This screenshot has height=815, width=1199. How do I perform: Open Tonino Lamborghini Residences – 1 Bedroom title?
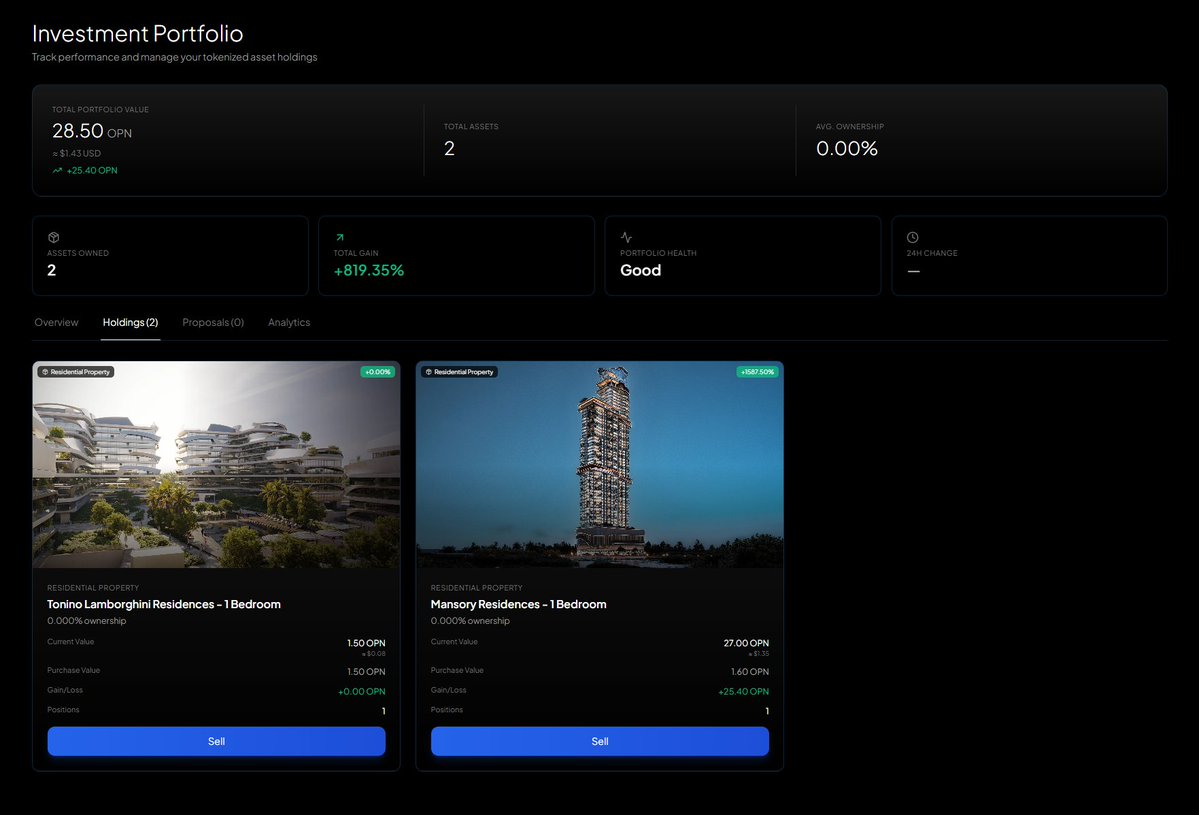(x=164, y=604)
